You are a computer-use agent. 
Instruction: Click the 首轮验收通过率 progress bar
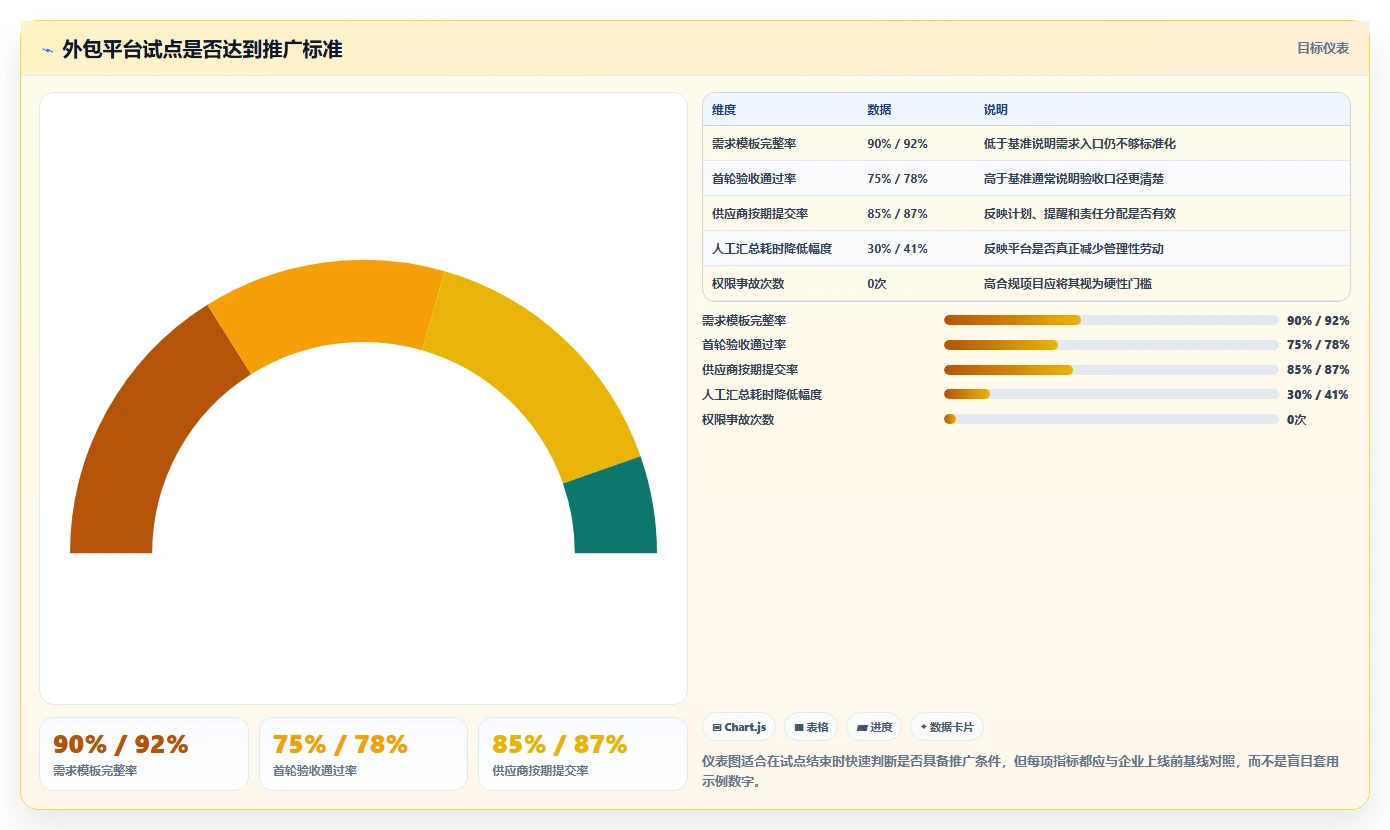1111,345
